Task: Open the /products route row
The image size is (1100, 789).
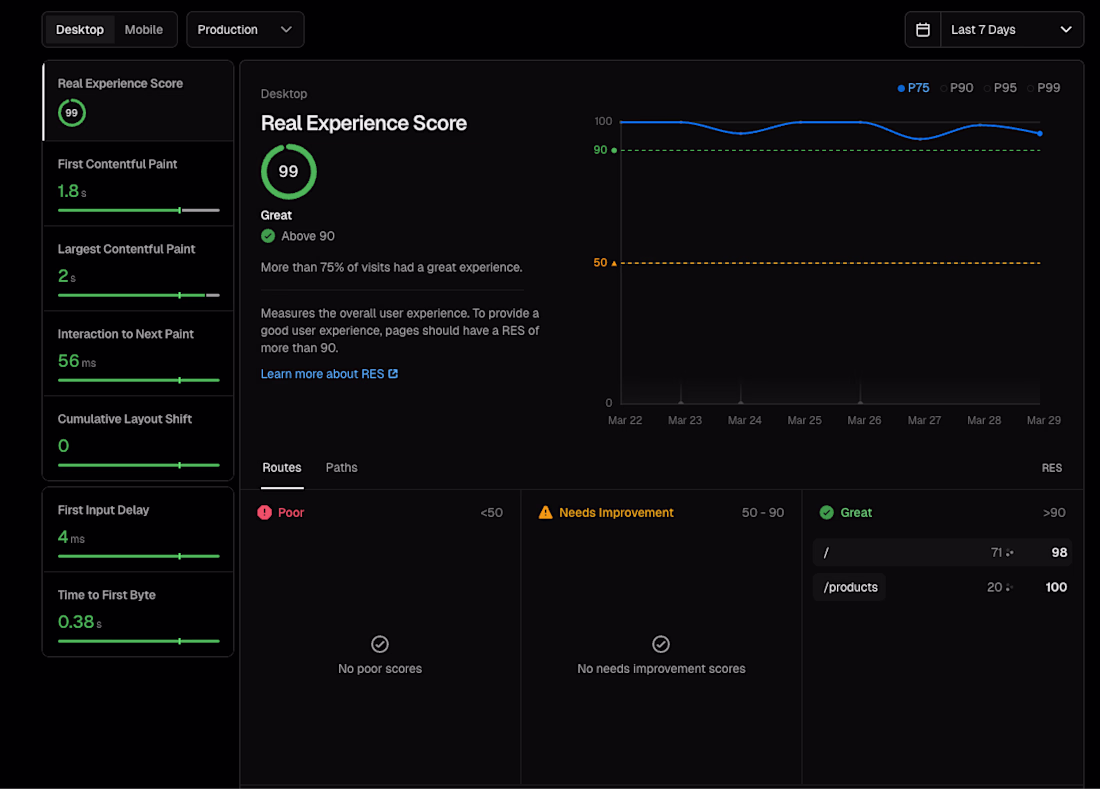Action: coord(850,587)
